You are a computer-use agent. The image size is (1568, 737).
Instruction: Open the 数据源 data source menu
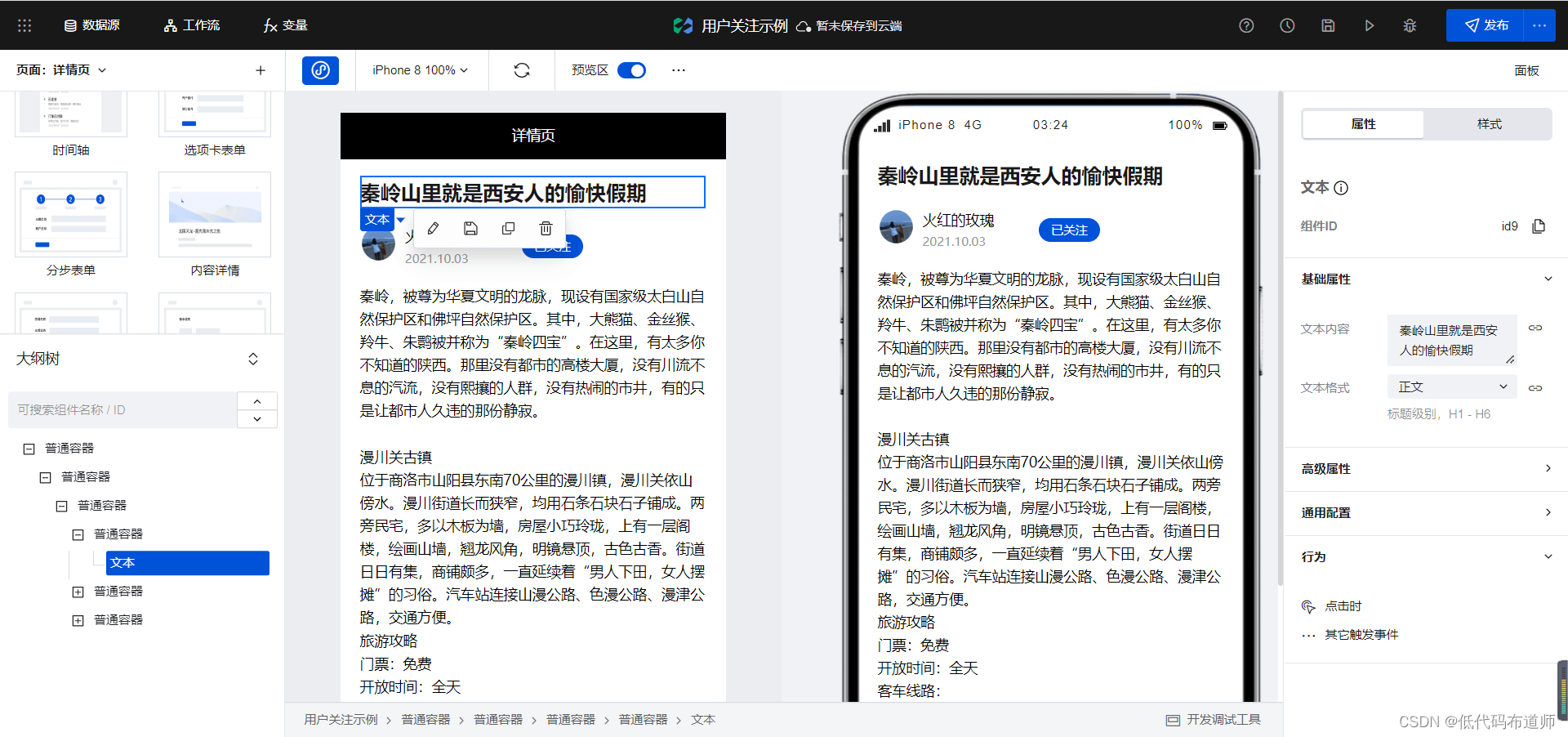(x=92, y=25)
